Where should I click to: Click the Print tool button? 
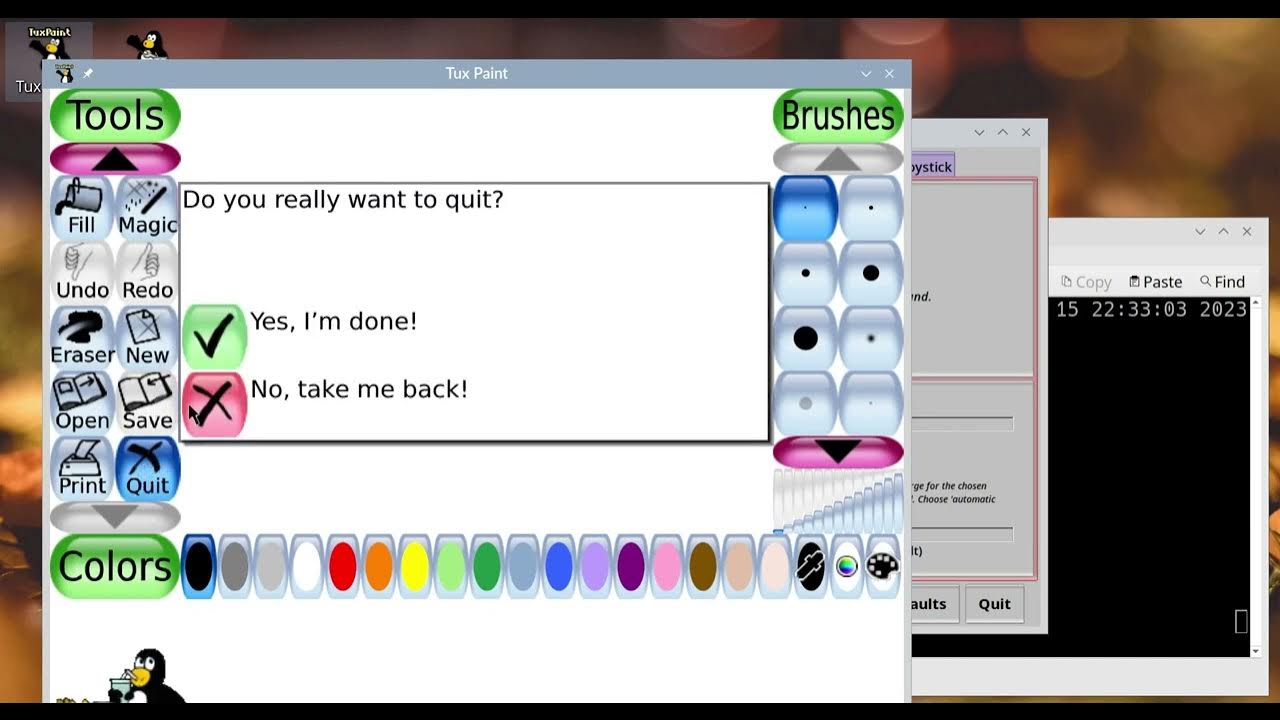point(82,468)
